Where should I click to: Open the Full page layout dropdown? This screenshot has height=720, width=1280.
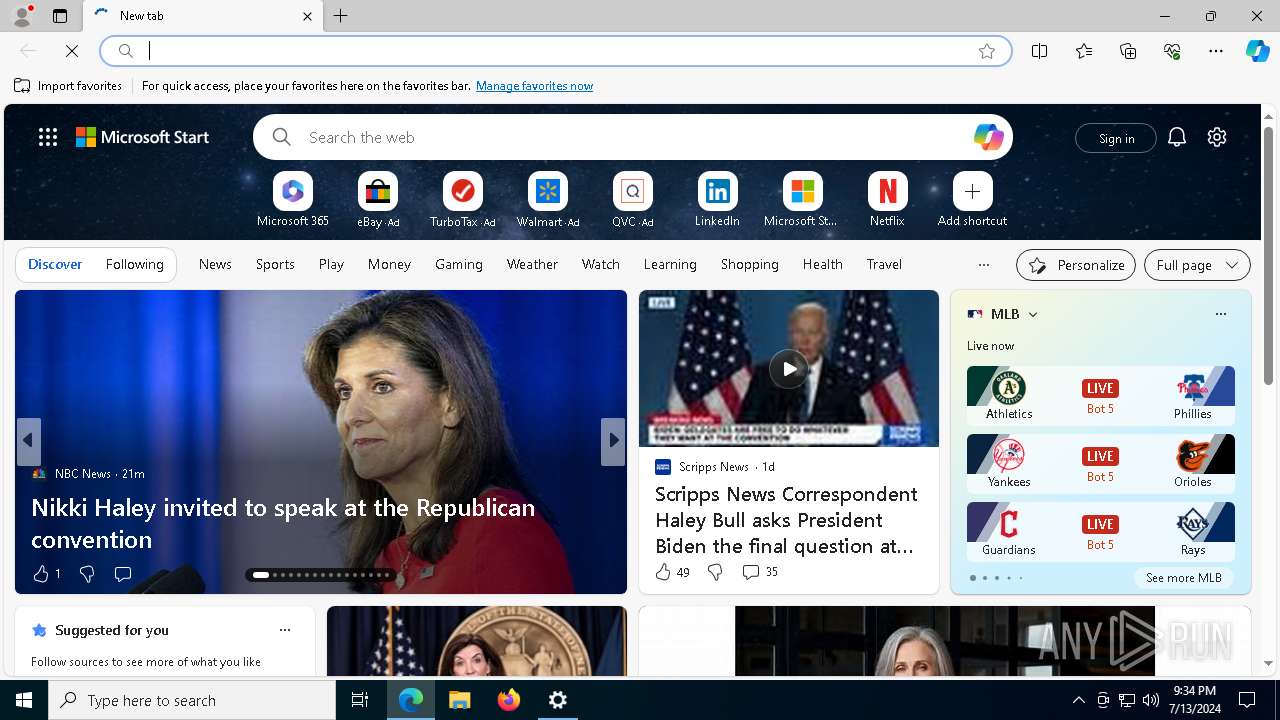[x=1197, y=265]
